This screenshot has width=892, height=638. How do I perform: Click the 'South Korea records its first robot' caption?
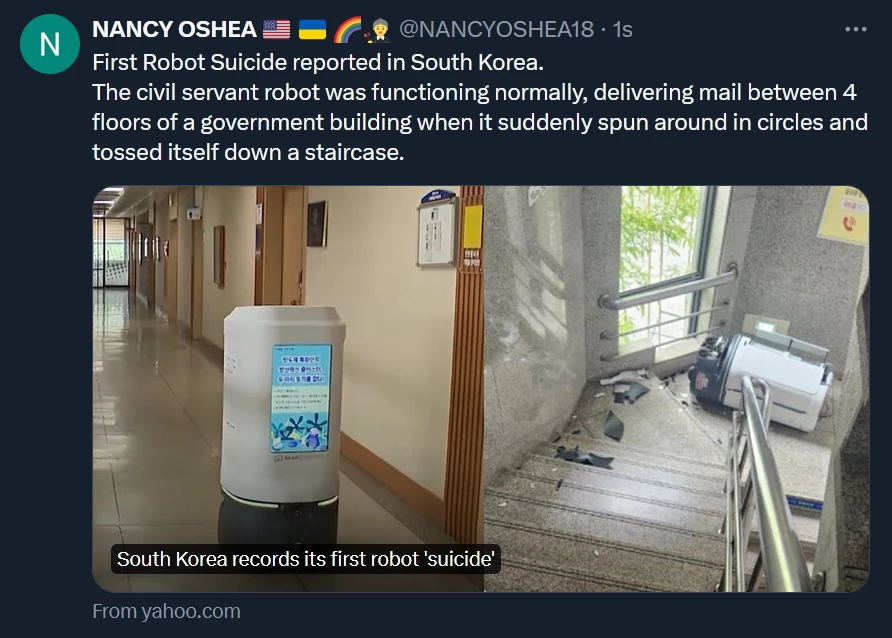(305, 559)
